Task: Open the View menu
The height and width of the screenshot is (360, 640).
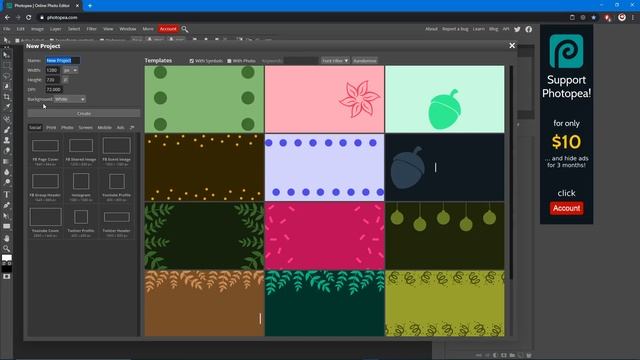Action: [x=108, y=29]
